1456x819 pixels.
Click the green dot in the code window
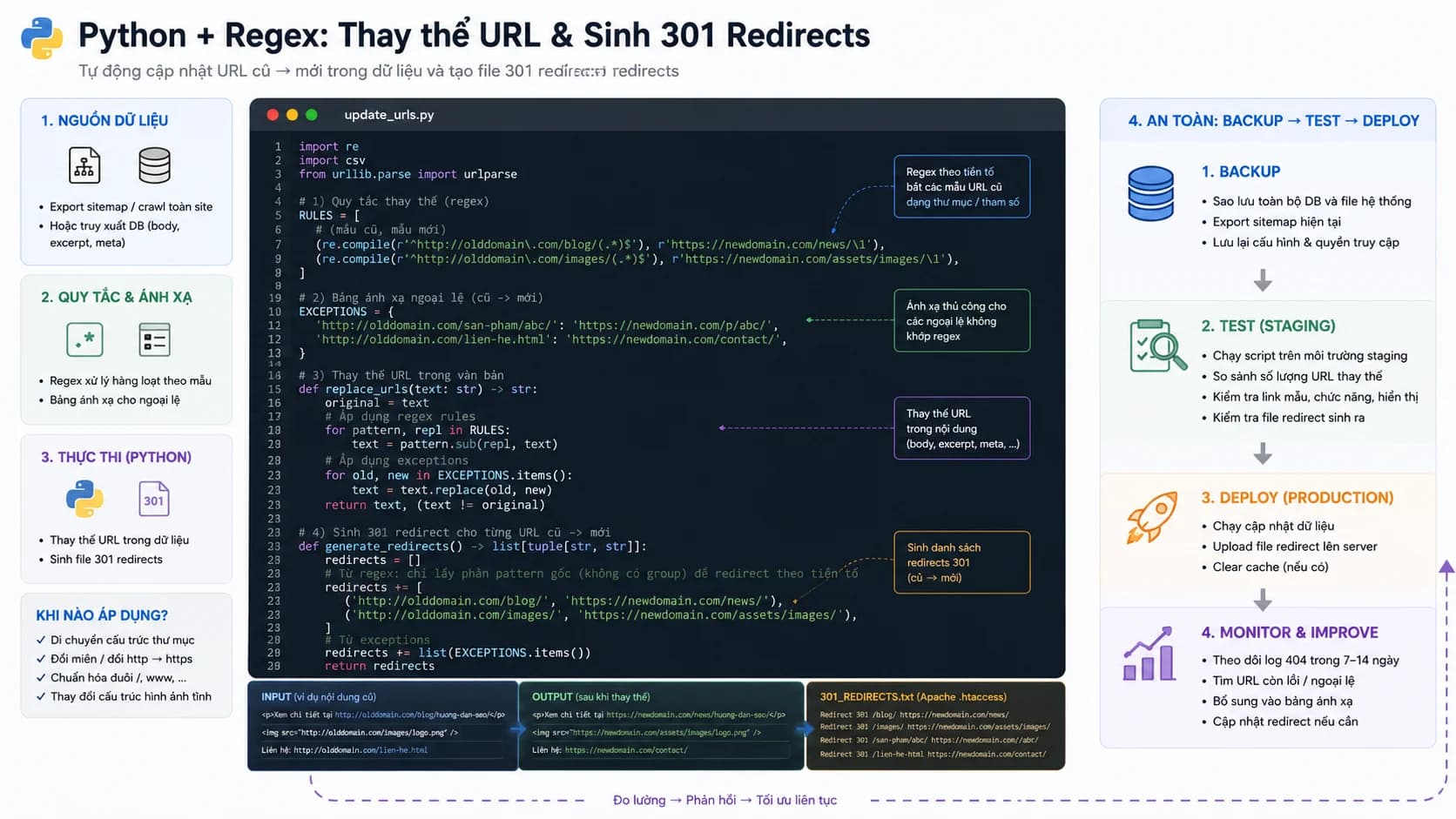tap(312, 115)
